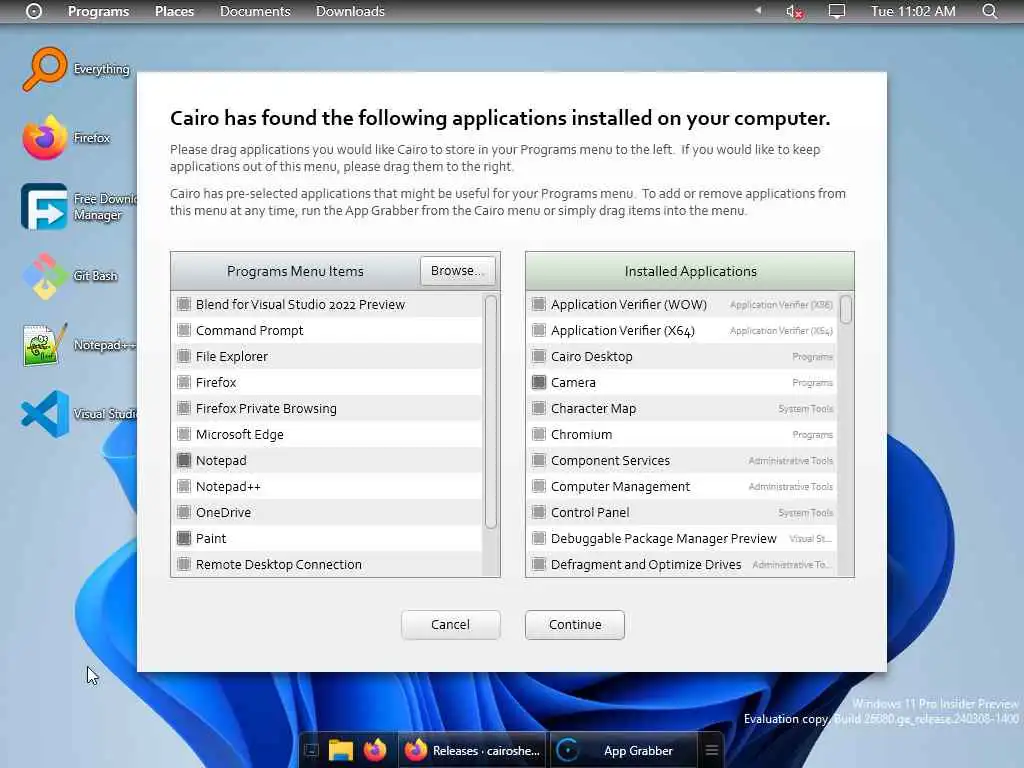
Task: Click the Firefox item icon in list
Action: (184, 382)
